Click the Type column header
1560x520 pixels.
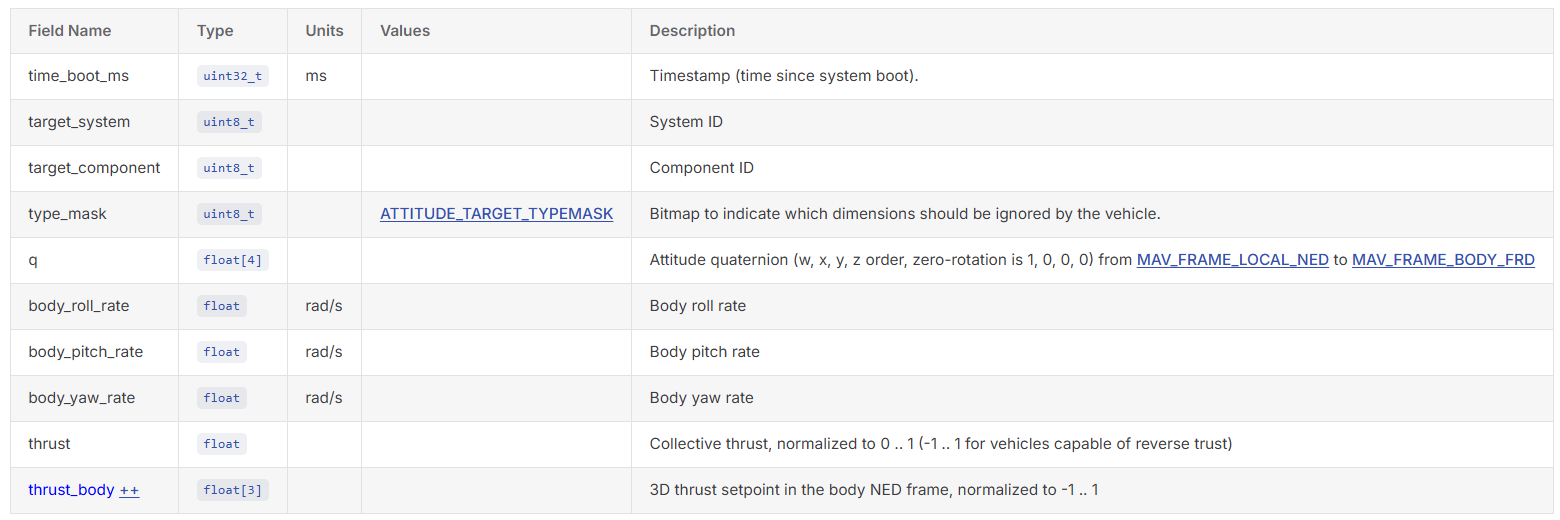point(215,31)
